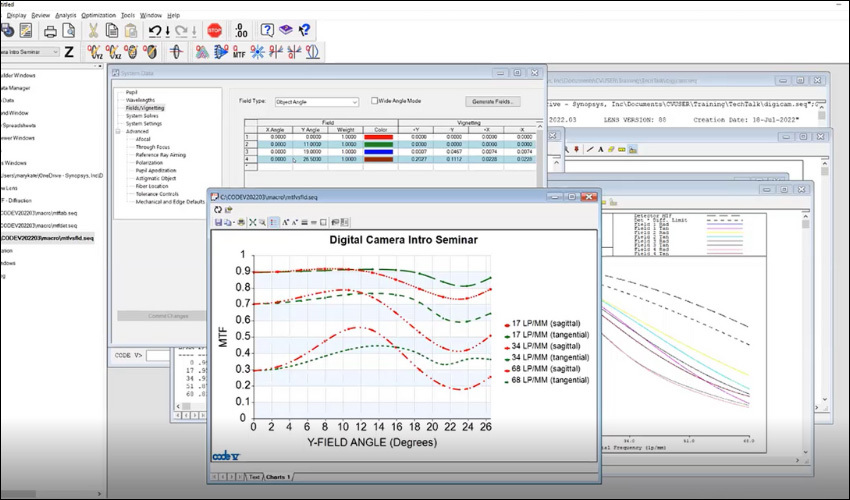Click the Generate Fields button
Image resolution: width=850 pixels, height=500 pixels.
click(x=493, y=101)
